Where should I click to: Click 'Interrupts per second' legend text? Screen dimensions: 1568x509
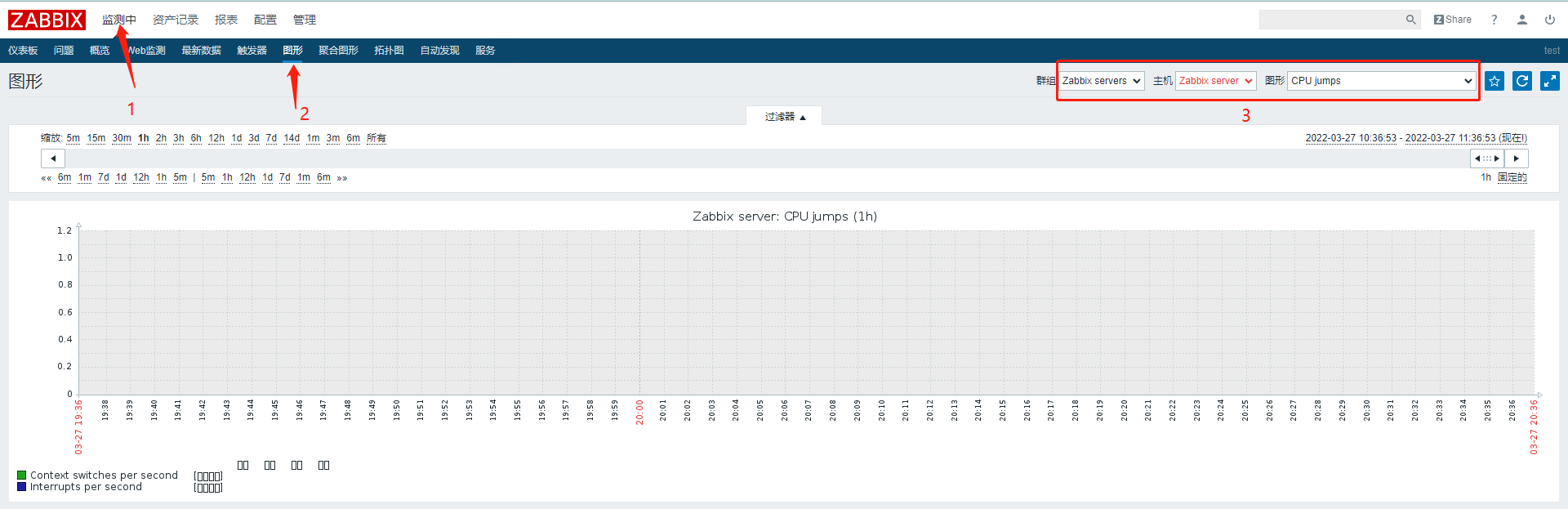[86, 486]
